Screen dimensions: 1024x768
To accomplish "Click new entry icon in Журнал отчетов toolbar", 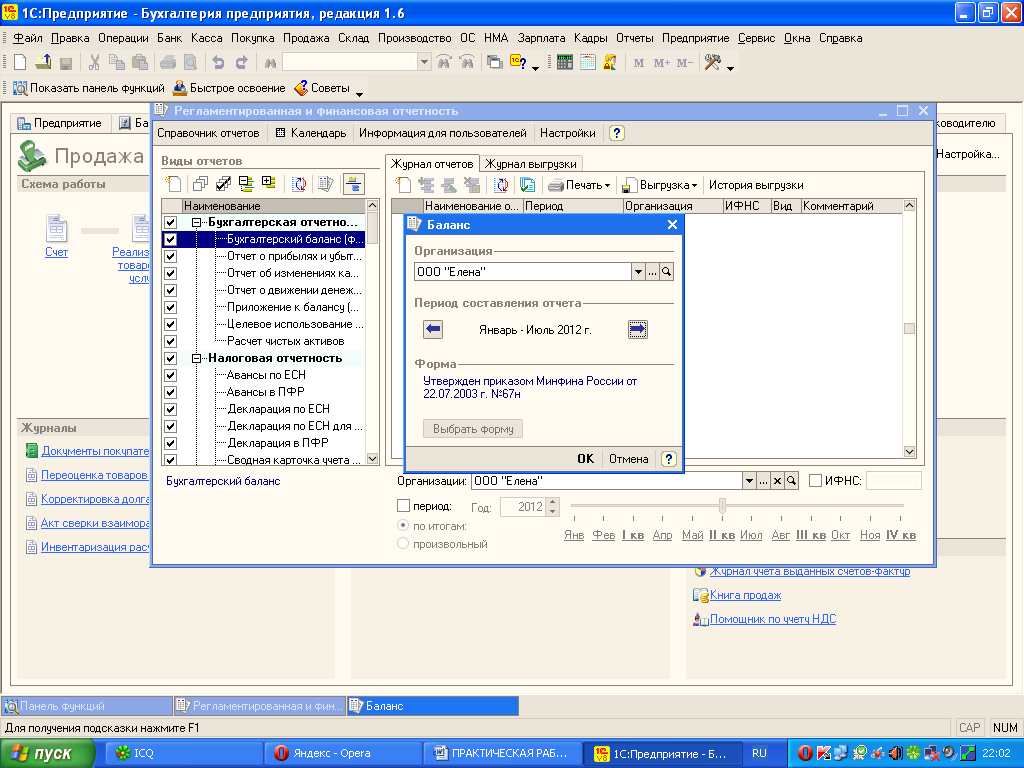I will click(404, 185).
